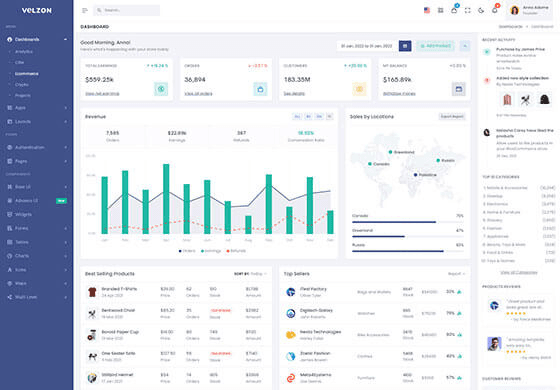
Task: Open the language flag selector
Action: click(427, 10)
